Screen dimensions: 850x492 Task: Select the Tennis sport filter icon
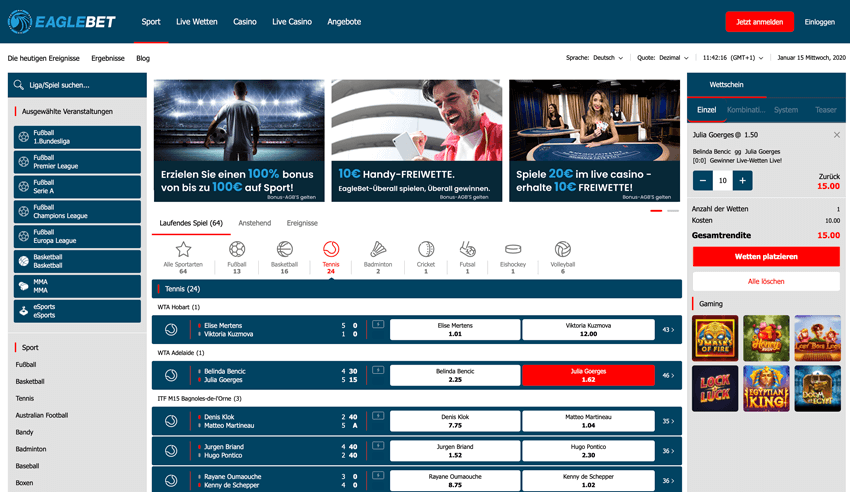click(x=331, y=249)
